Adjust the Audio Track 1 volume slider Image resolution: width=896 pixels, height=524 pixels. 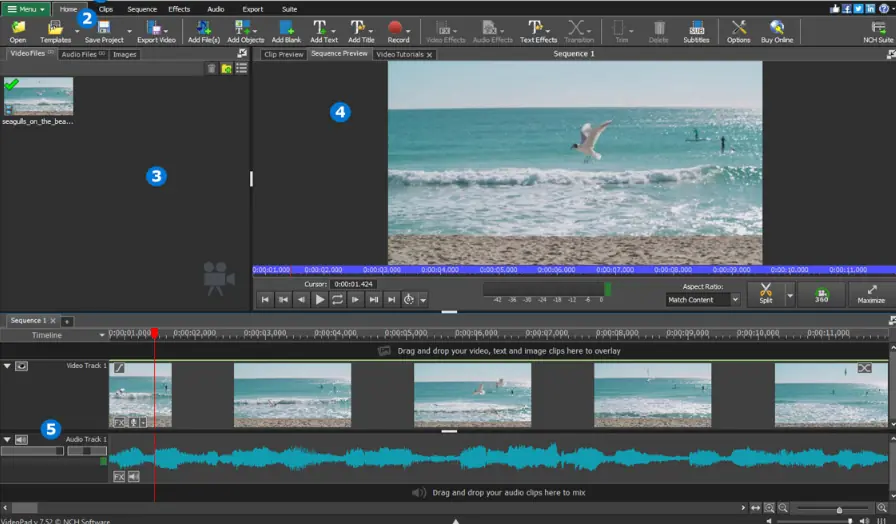click(x=32, y=451)
